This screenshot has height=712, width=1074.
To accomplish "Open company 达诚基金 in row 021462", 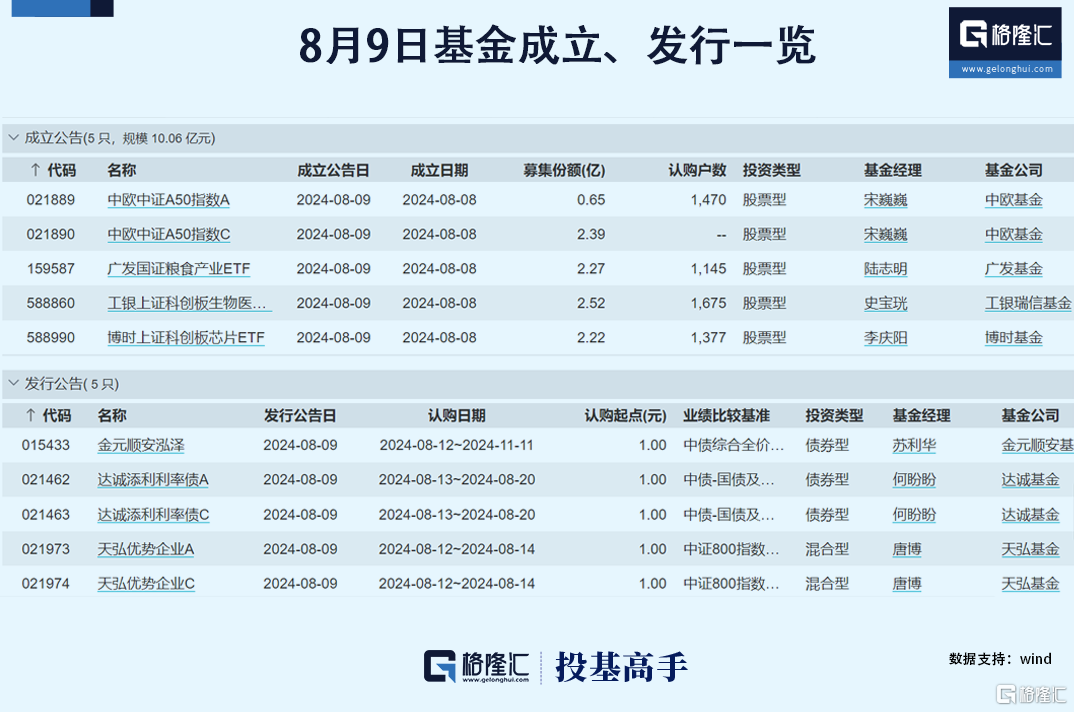I will click(x=1030, y=480).
